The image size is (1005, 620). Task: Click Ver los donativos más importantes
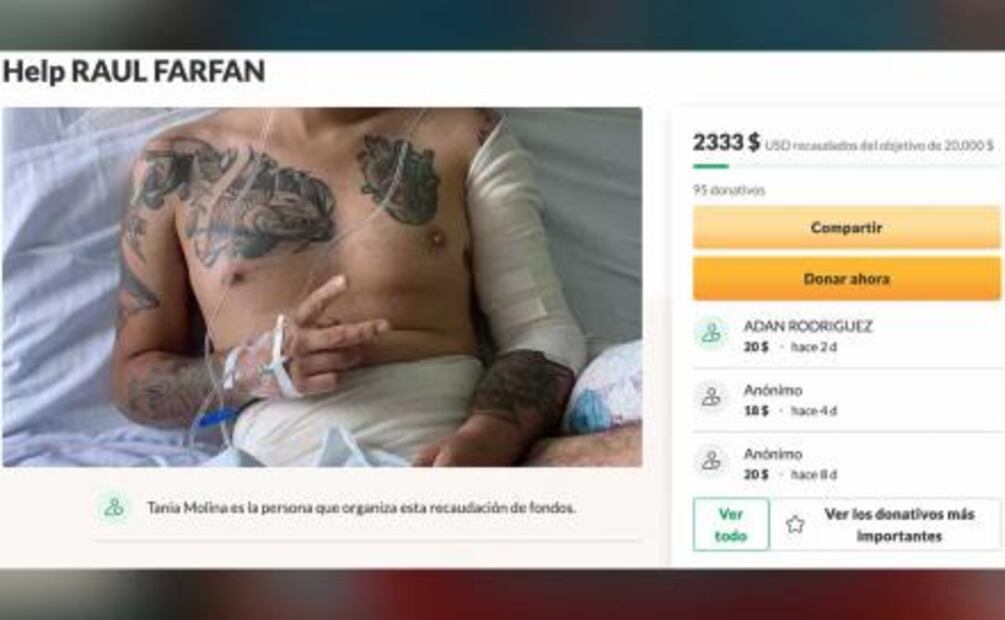[899, 524]
